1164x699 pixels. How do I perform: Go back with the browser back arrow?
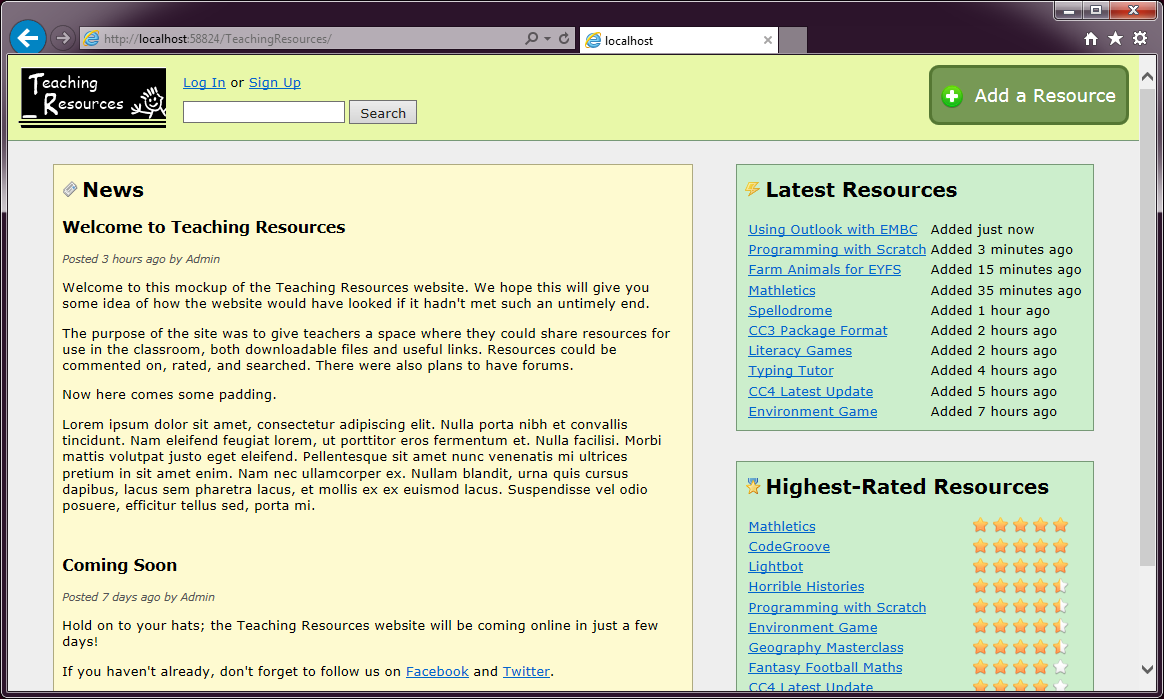(x=28, y=38)
